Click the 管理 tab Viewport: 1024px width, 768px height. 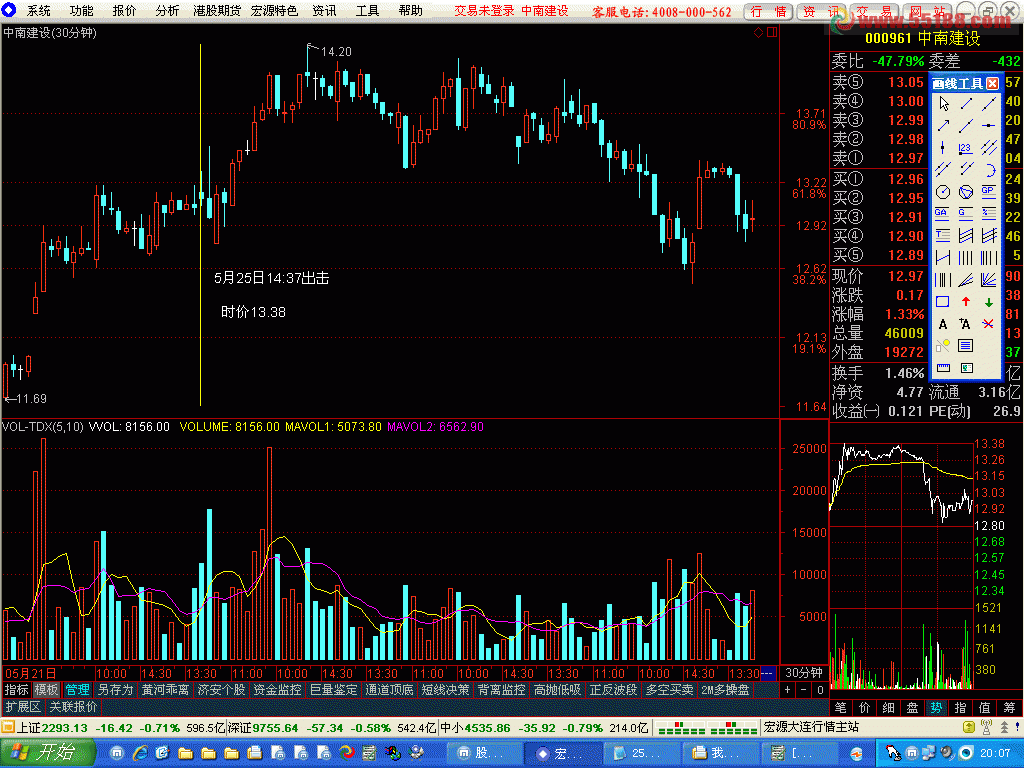coord(77,690)
